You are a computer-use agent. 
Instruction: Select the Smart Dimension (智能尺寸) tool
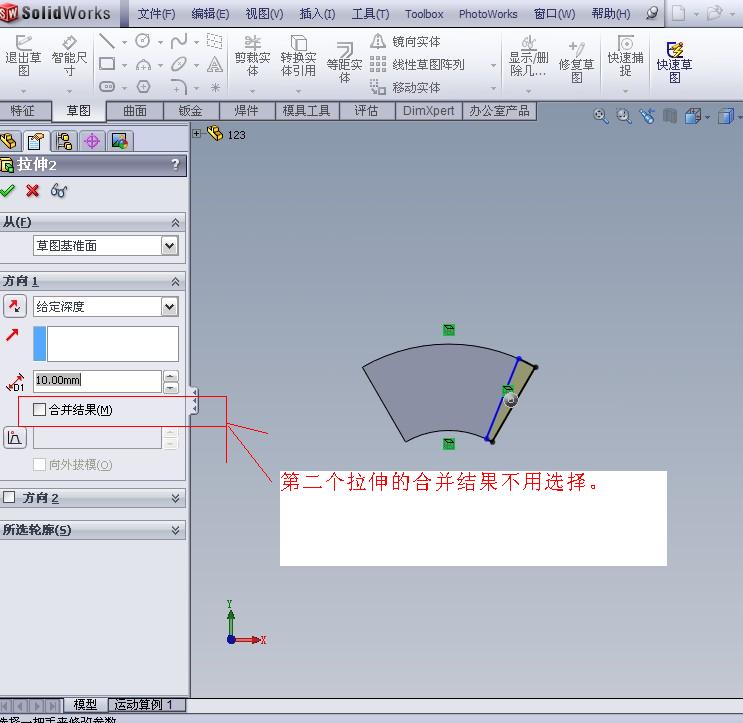click(x=69, y=56)
